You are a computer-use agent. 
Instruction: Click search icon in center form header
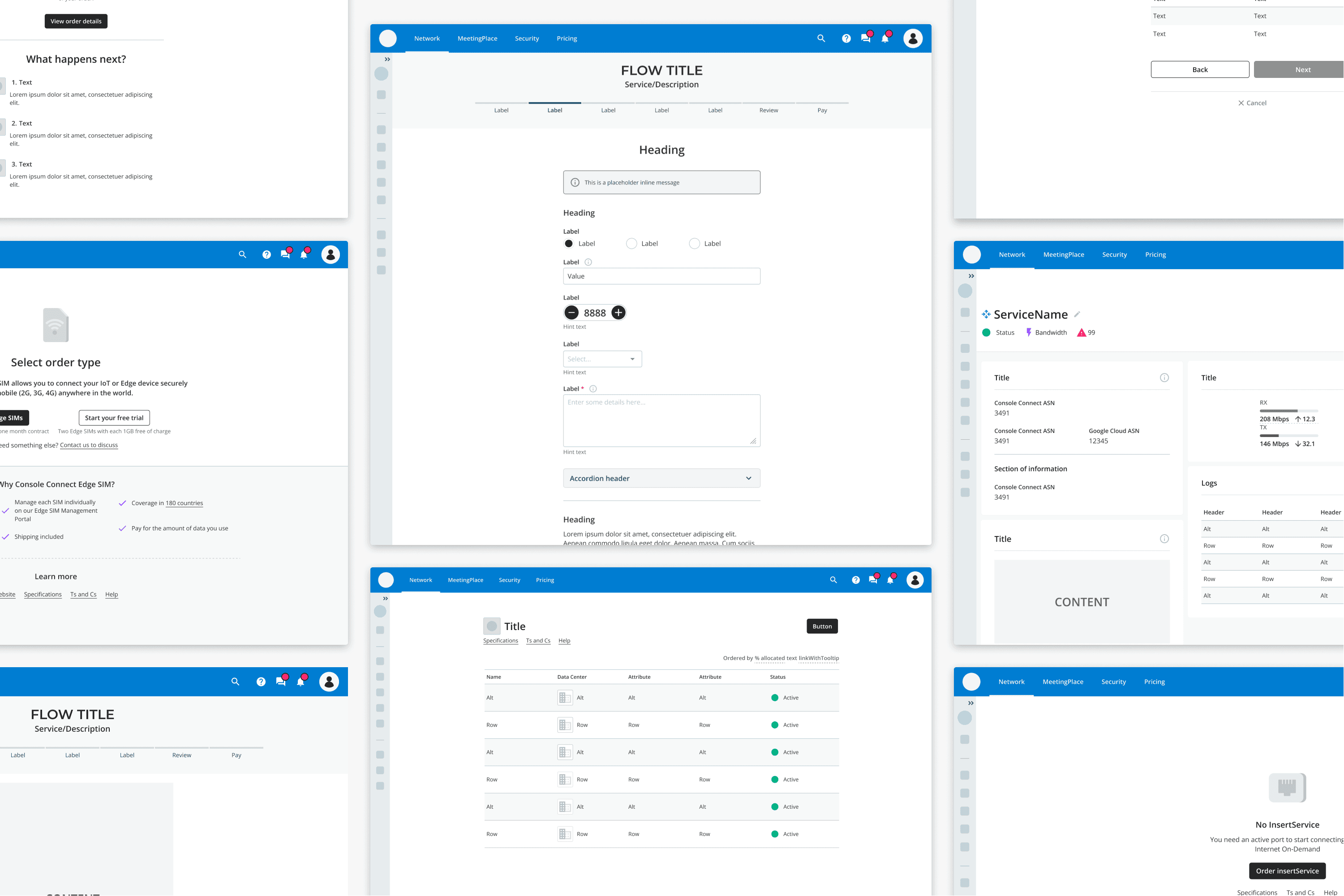coord(820,39)
